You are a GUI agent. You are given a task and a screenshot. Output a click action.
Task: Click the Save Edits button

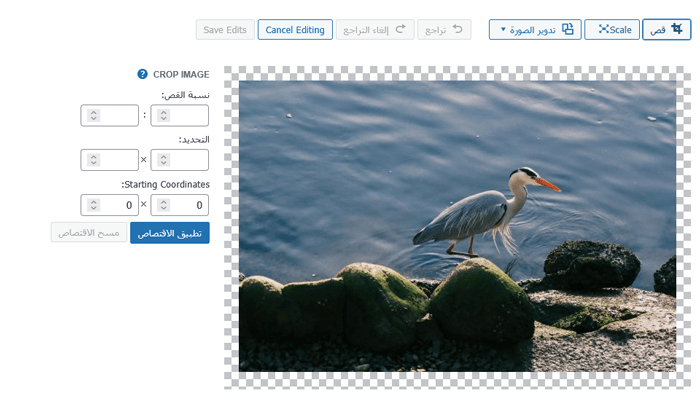click(x=225, y=30)
